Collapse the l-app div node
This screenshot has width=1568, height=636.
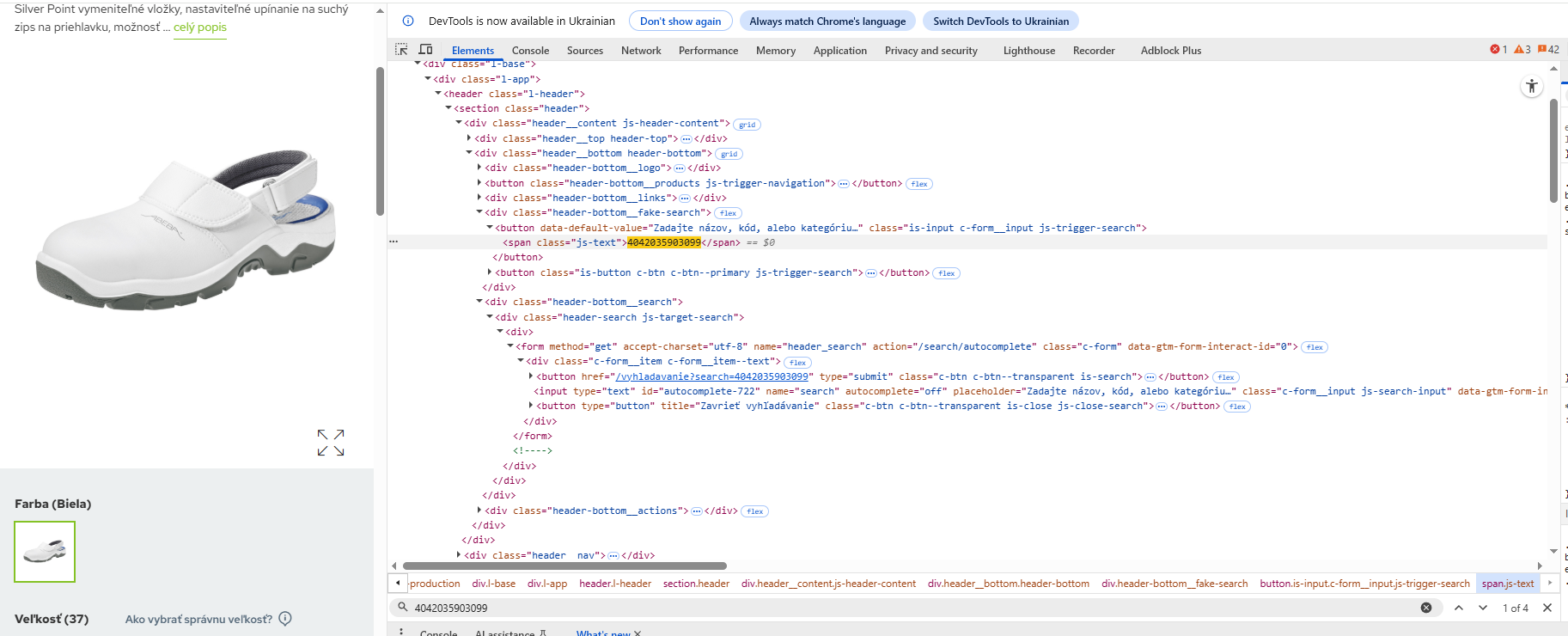click(x=428, y=79)
